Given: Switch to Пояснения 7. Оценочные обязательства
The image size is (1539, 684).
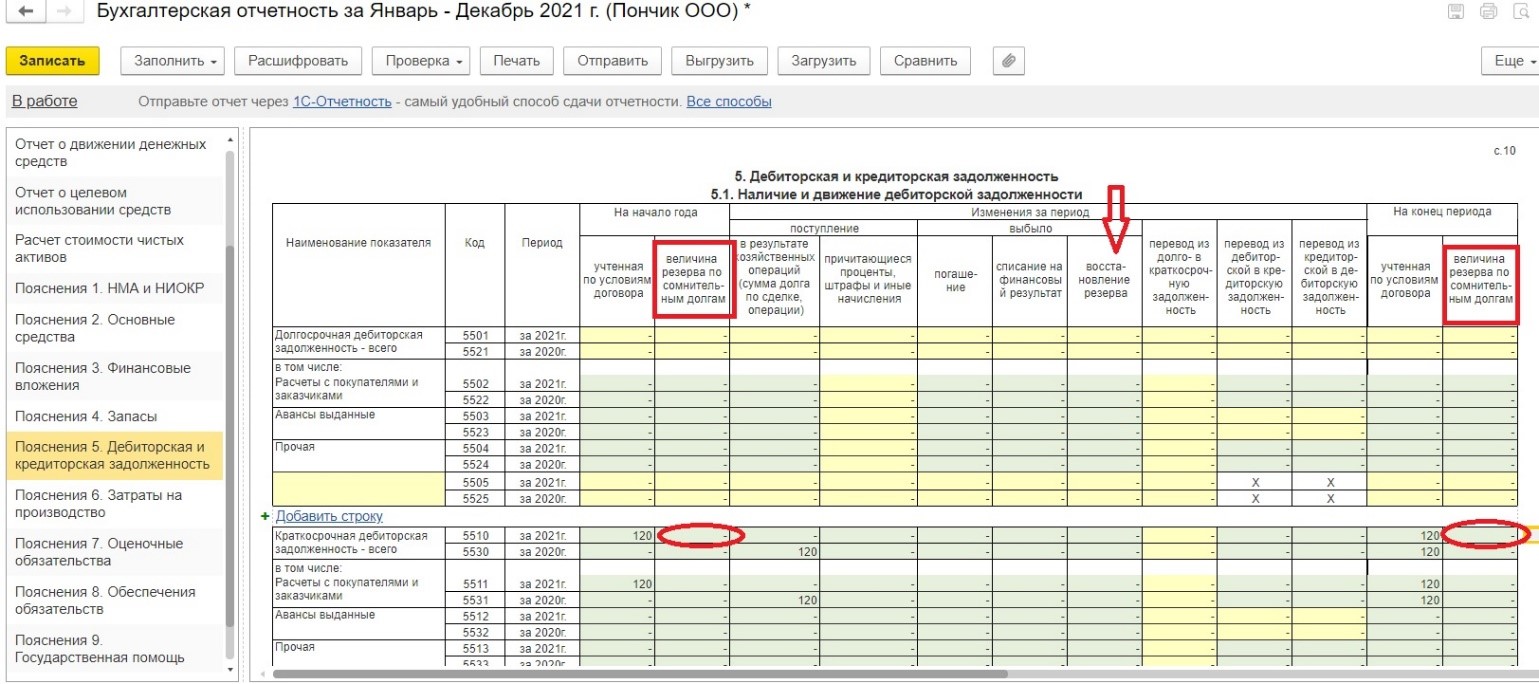Looking at the screenshot, I should (x=115, y=552).
